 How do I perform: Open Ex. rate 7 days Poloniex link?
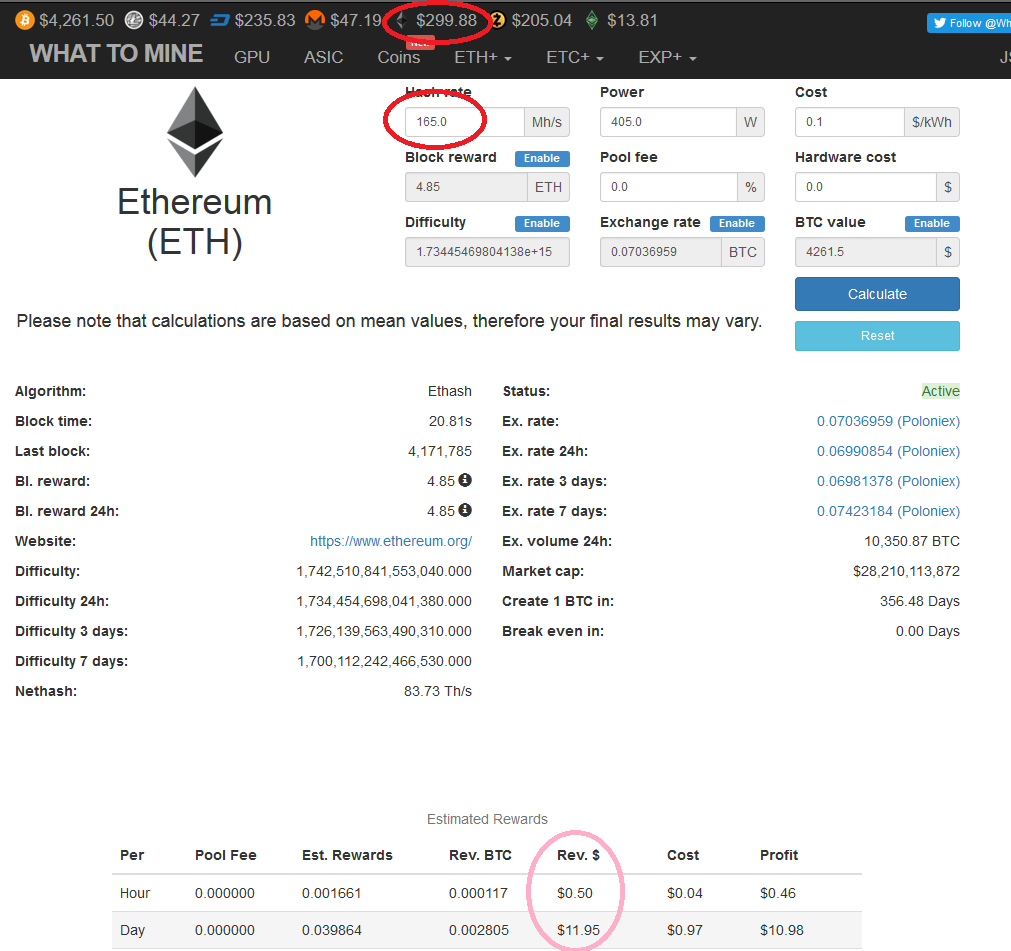click(888, 511)
